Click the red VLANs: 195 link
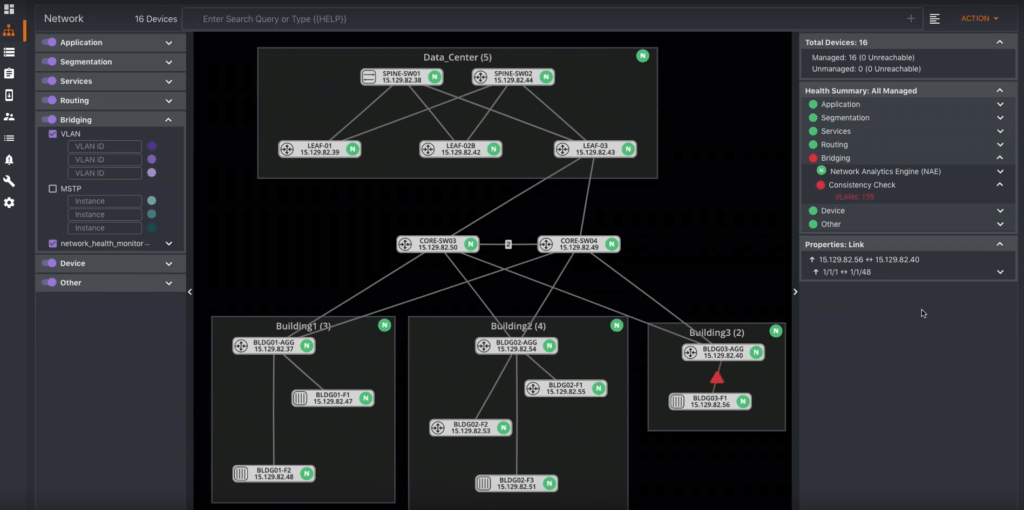This screenshot has width=1024, height=510. tap(854, 197)
